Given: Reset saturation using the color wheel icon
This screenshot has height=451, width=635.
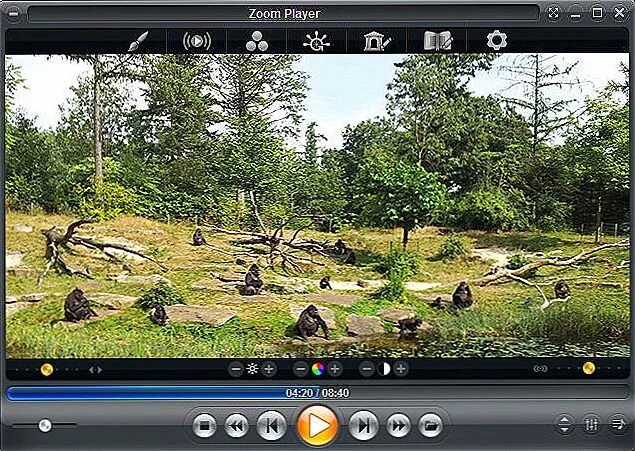Looking at the screenshot, I should pyautogui.click(x=318, y=369).
